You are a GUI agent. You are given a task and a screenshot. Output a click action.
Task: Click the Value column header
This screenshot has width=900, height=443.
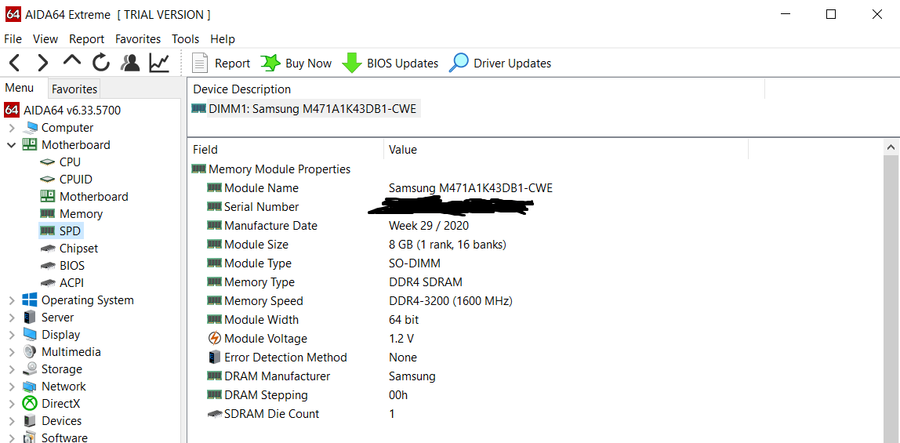(x=403, y=150)
